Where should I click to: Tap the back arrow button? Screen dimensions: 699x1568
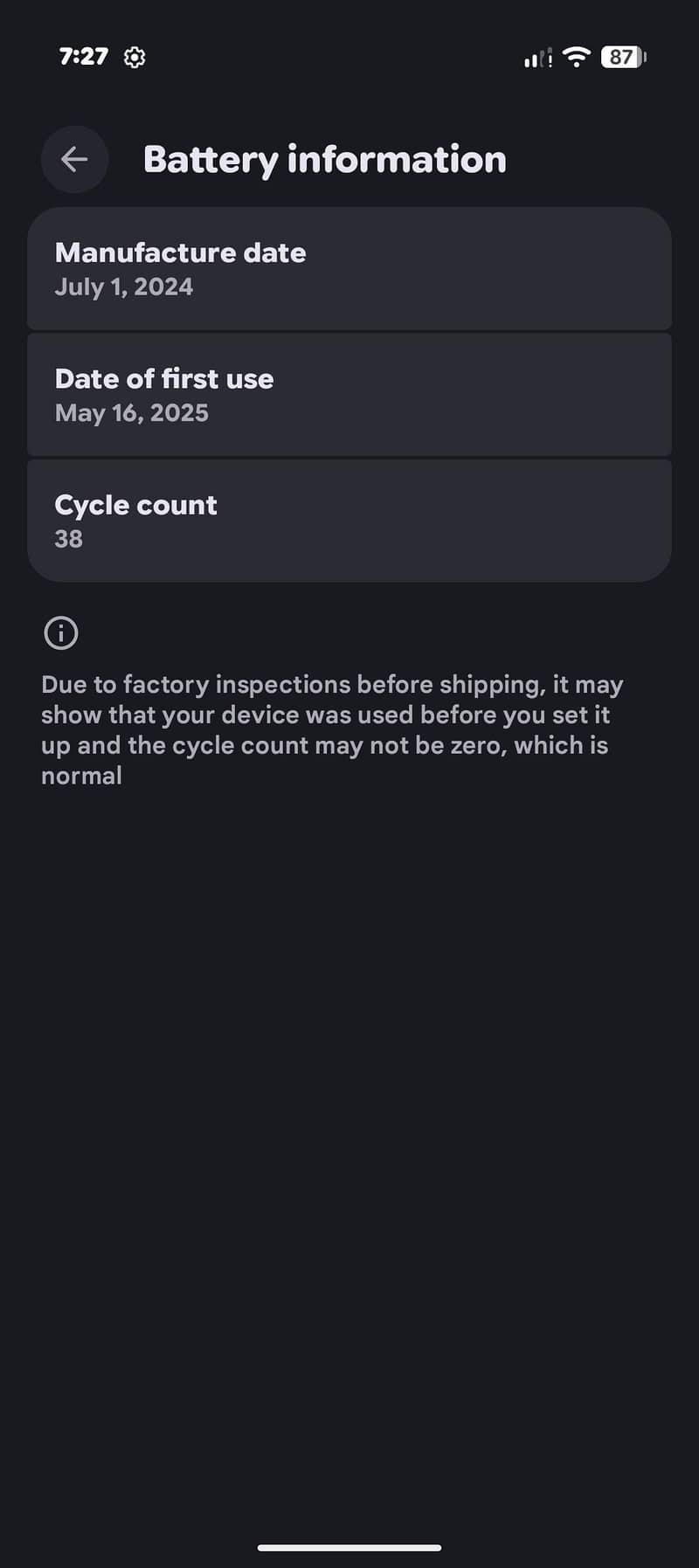74,159
